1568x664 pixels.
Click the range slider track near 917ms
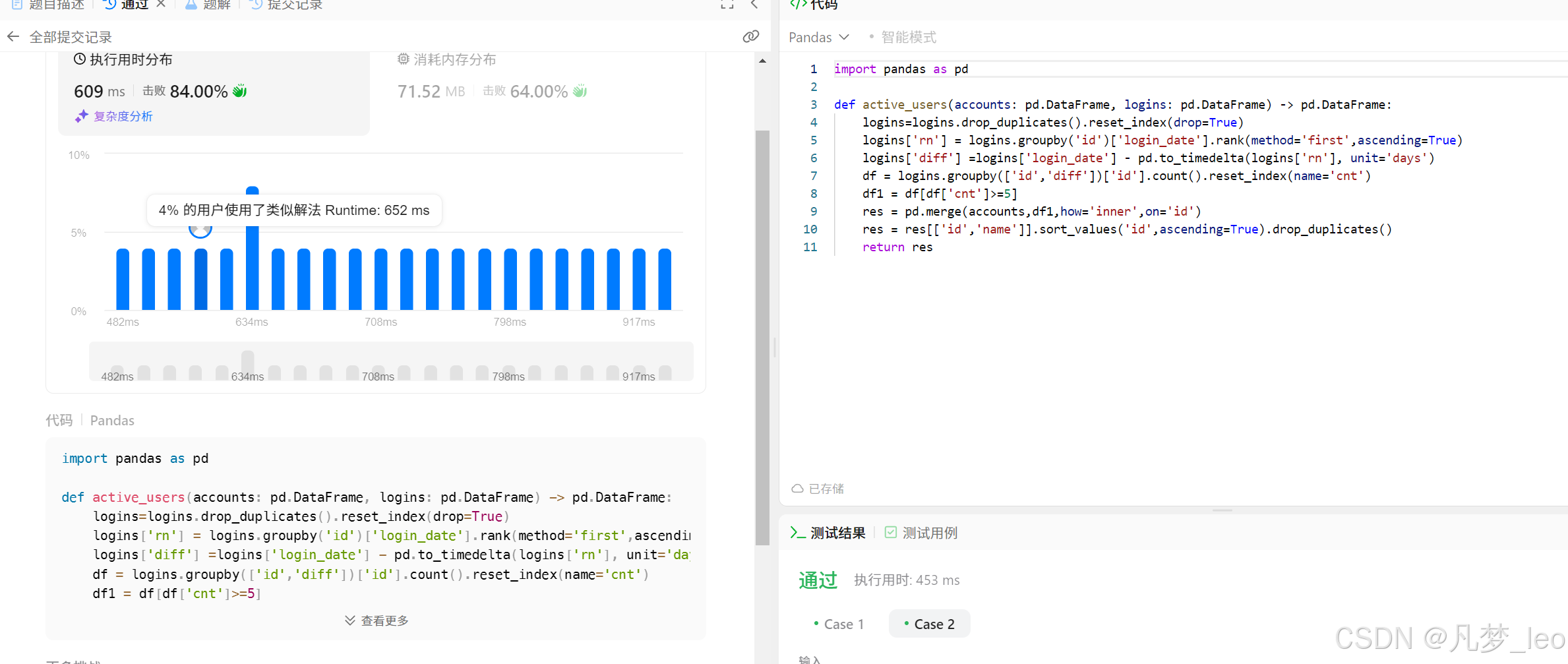(639, 372)
